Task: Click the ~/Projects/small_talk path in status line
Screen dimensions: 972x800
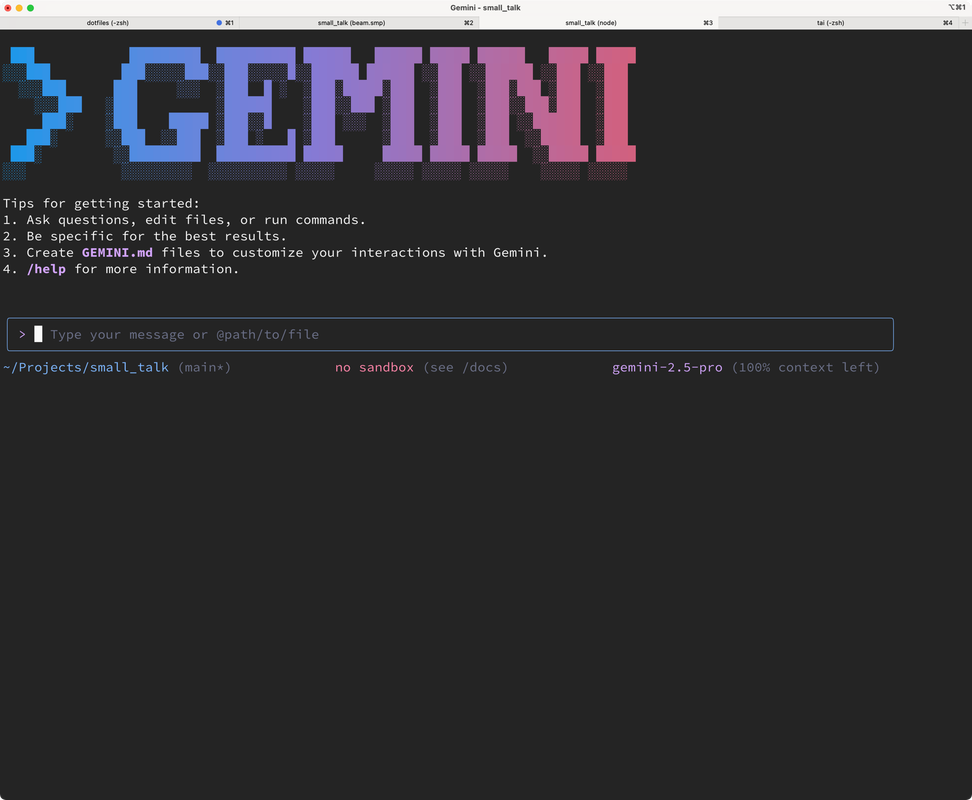Action: (86, 367)
